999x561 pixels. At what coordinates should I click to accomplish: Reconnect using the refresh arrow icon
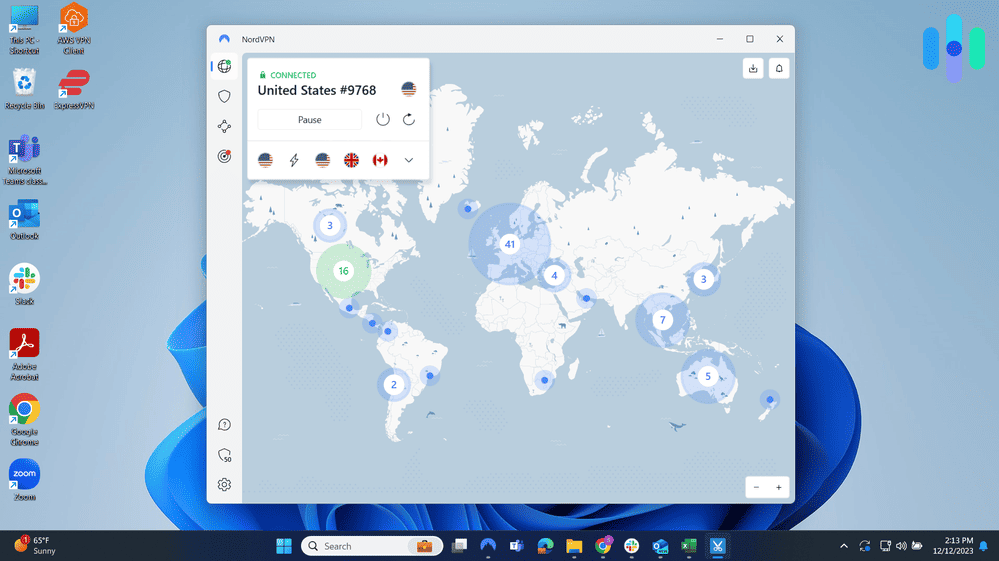click(x=408, y=120)
